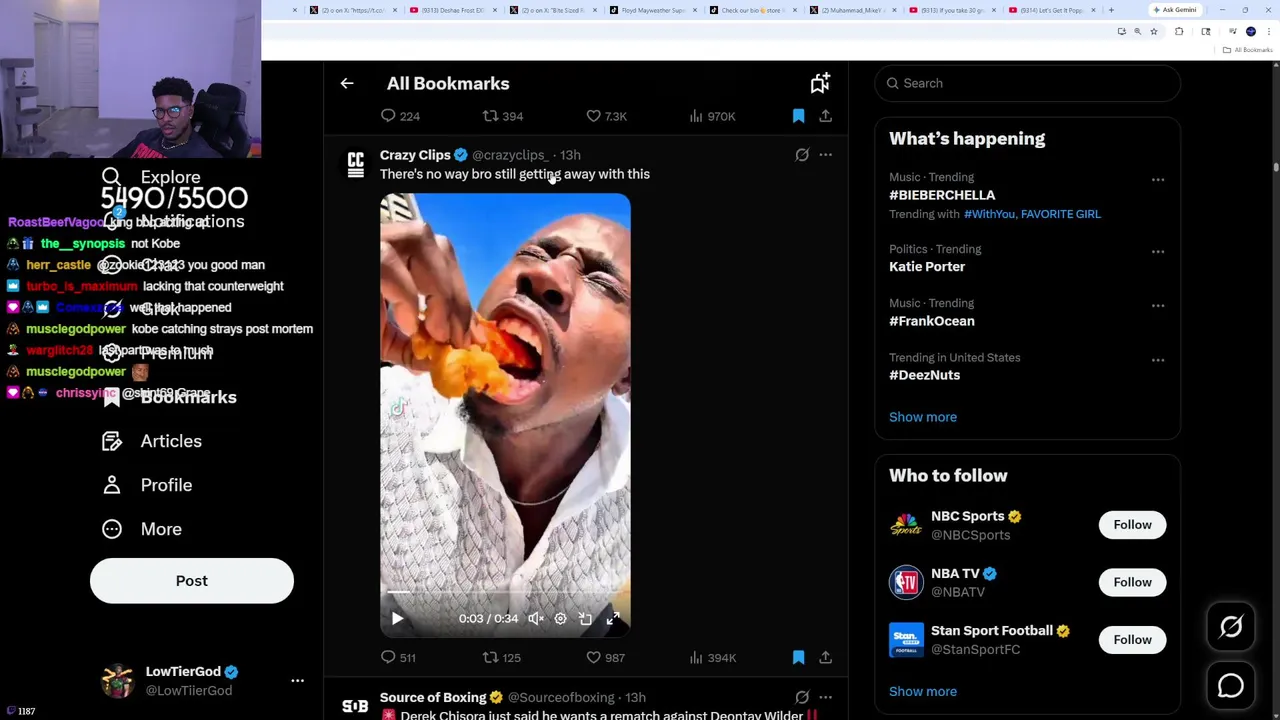Open a new browser tab

click(1111, 10)
